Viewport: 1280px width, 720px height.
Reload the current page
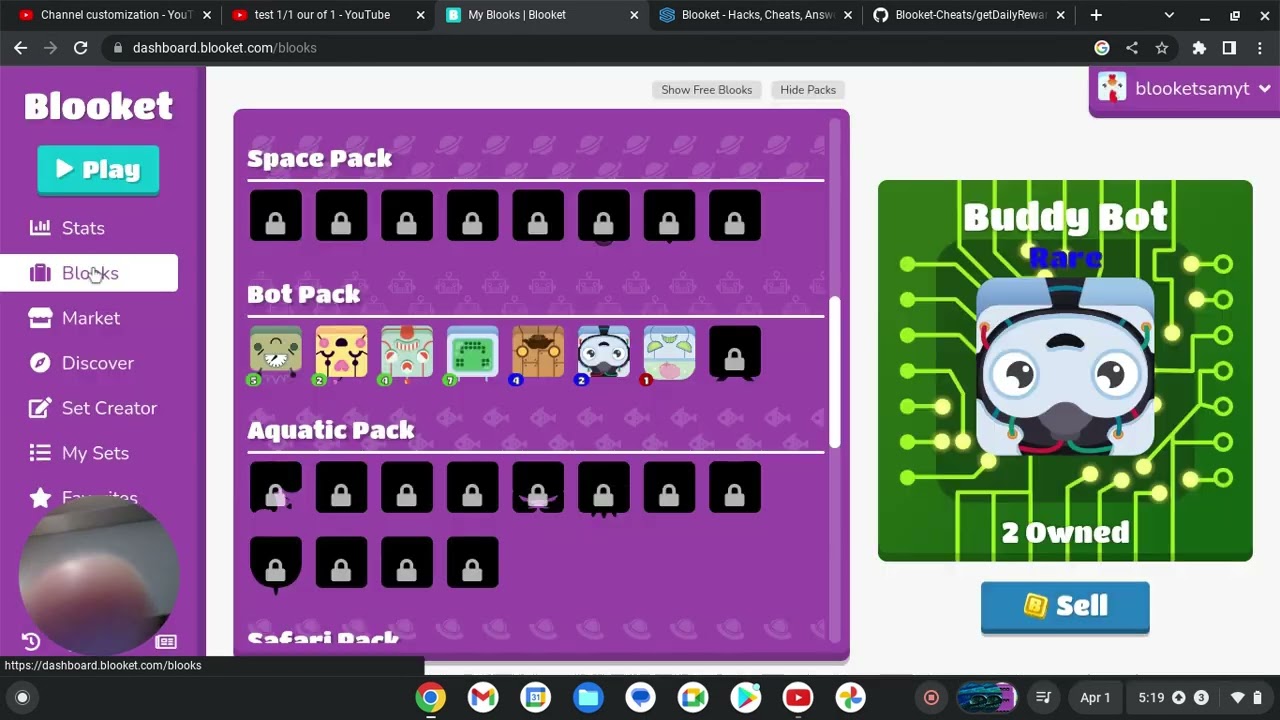pos(81,48)
